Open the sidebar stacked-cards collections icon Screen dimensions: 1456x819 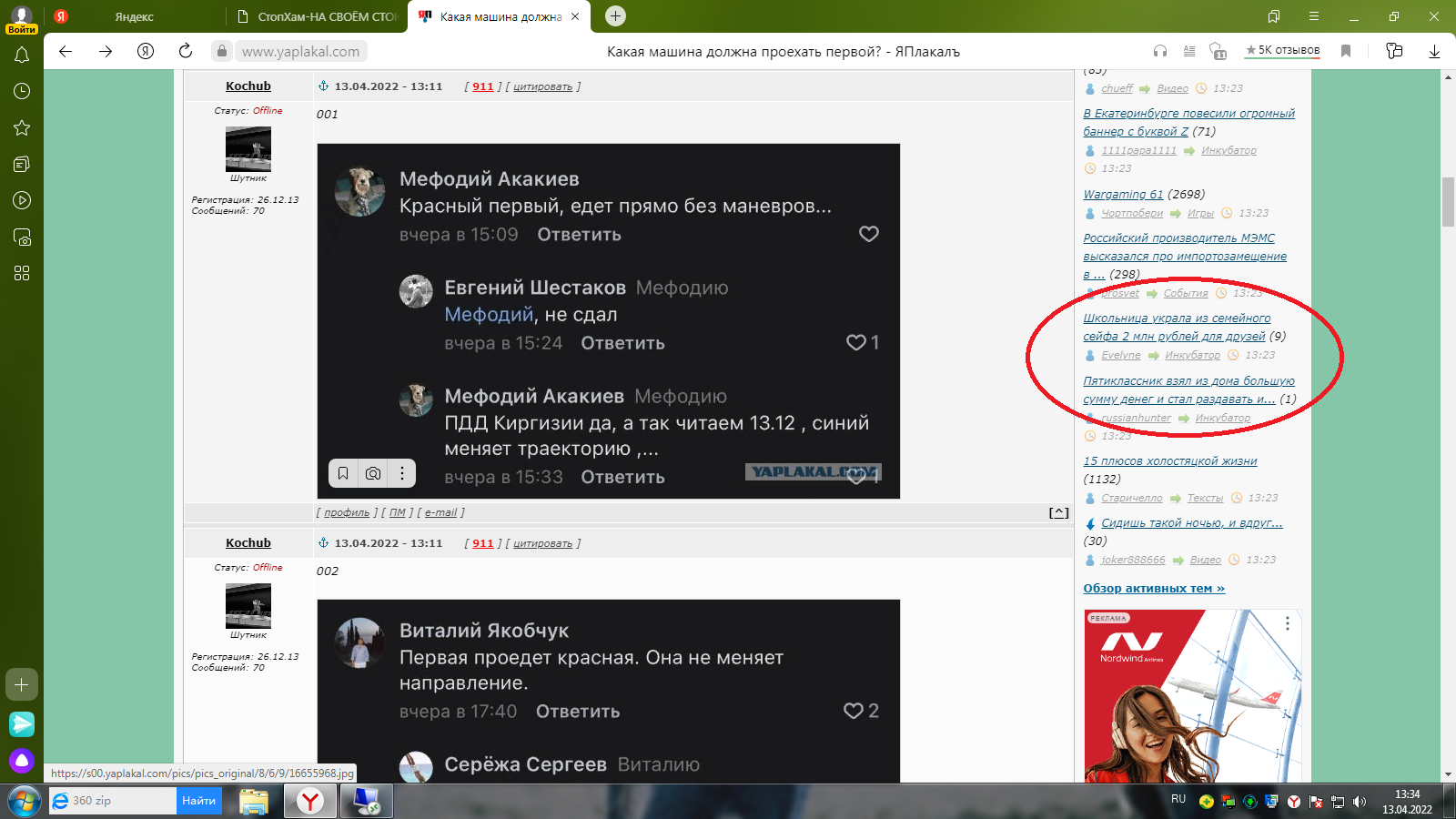coord(22,164)
